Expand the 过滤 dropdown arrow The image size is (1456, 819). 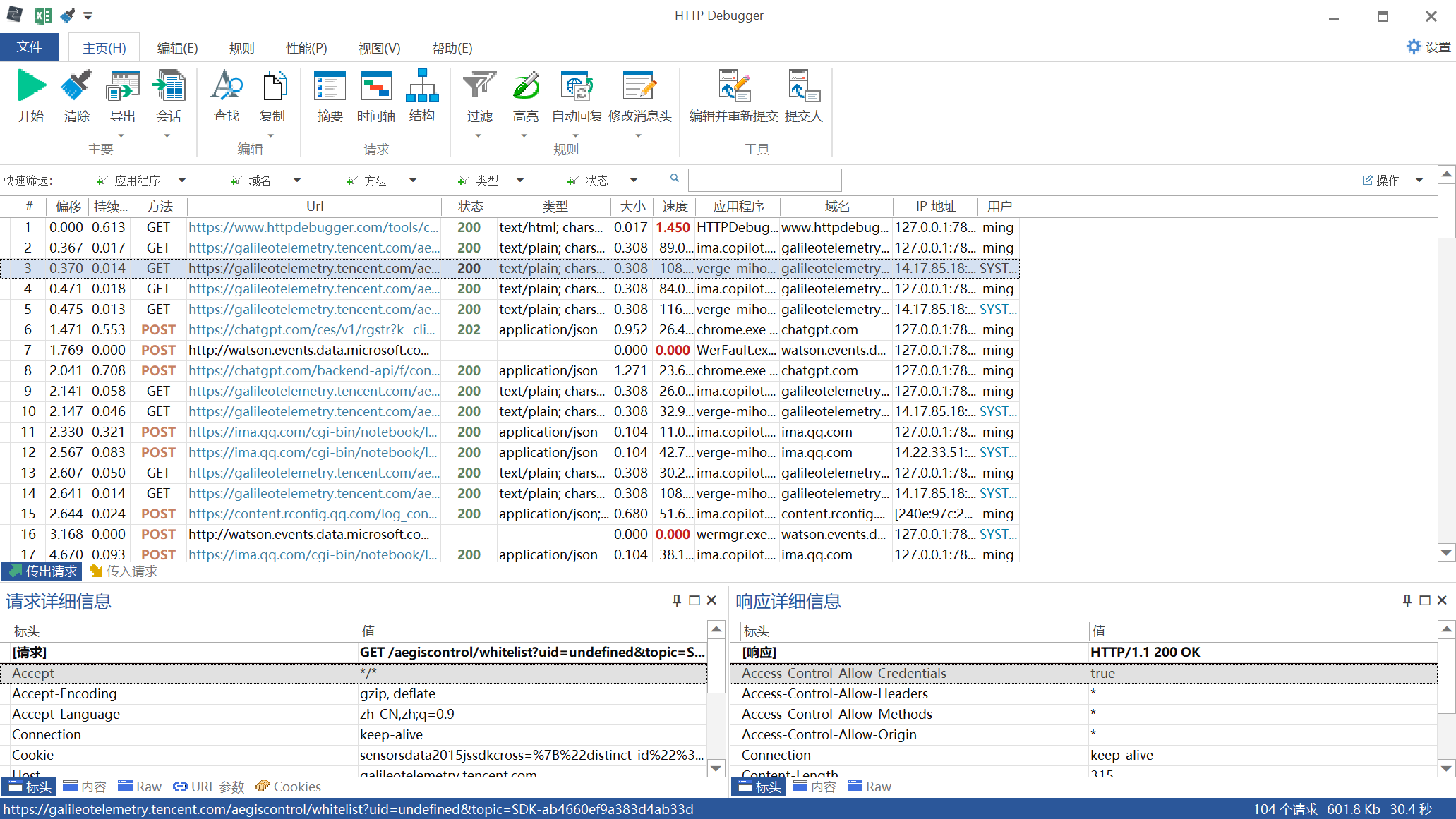point(479,135)
